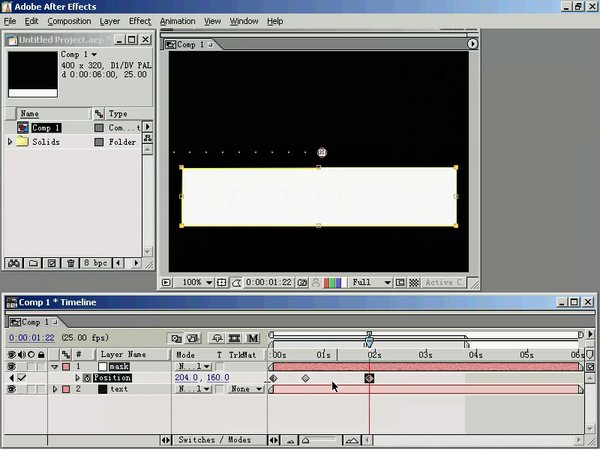This screenshot has height=450, width=600.
Task: Sort Project items by Name column
Action: pos(54,114)
